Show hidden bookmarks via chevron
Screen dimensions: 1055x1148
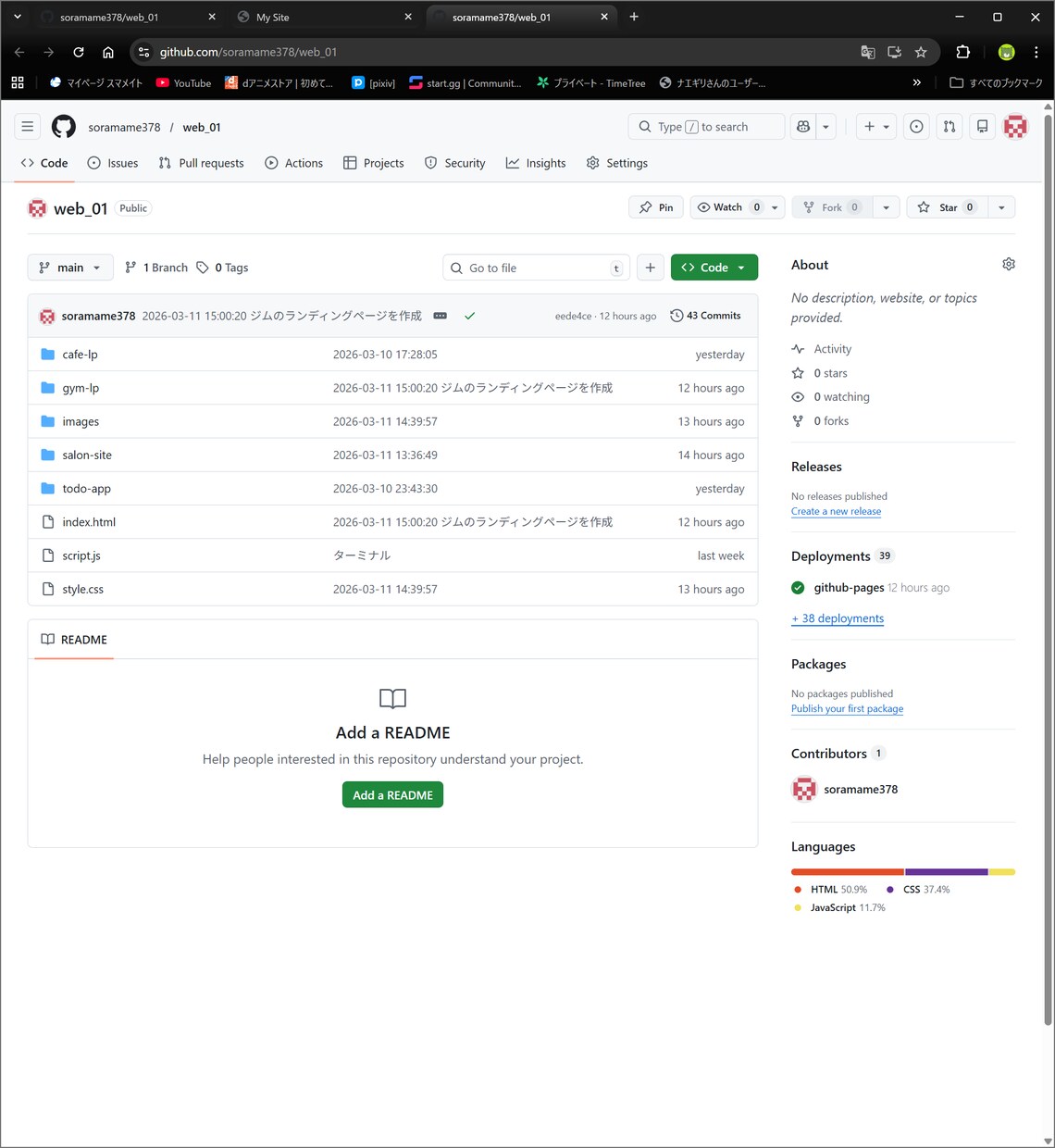[917, 82]
